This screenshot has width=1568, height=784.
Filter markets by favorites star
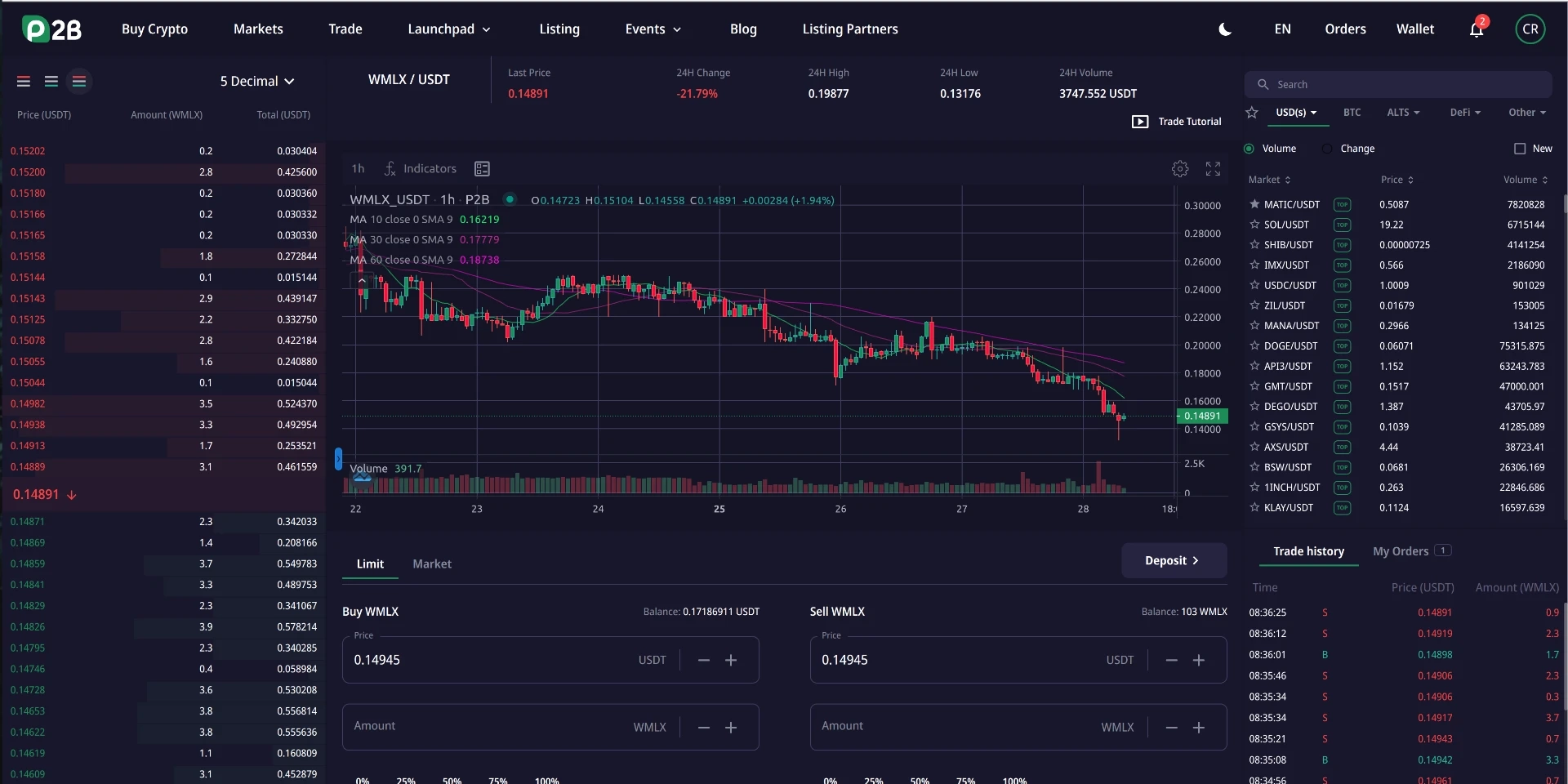point(1252,113)
